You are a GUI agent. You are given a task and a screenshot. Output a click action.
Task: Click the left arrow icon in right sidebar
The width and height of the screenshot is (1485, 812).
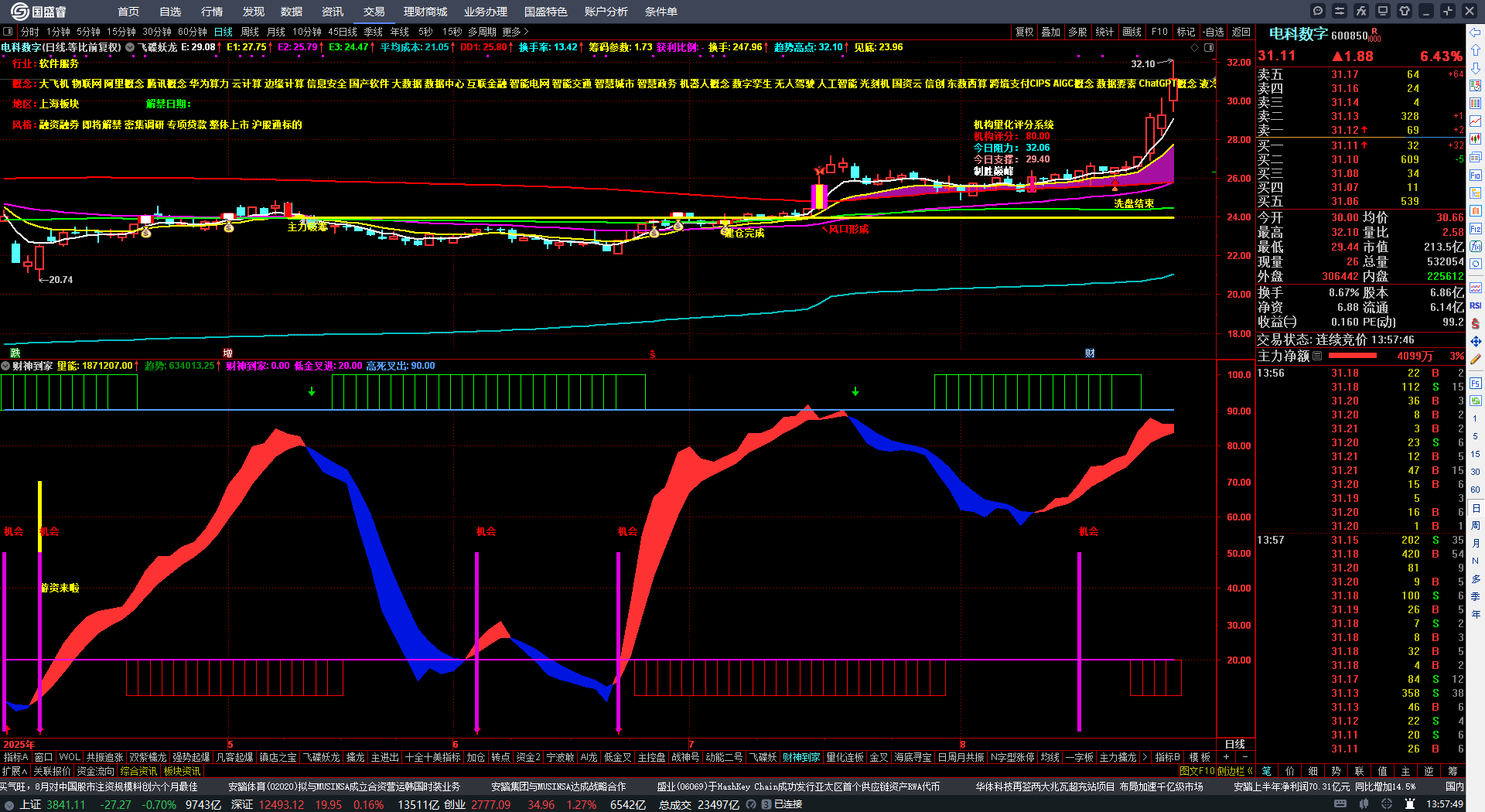click(1476, 32)
